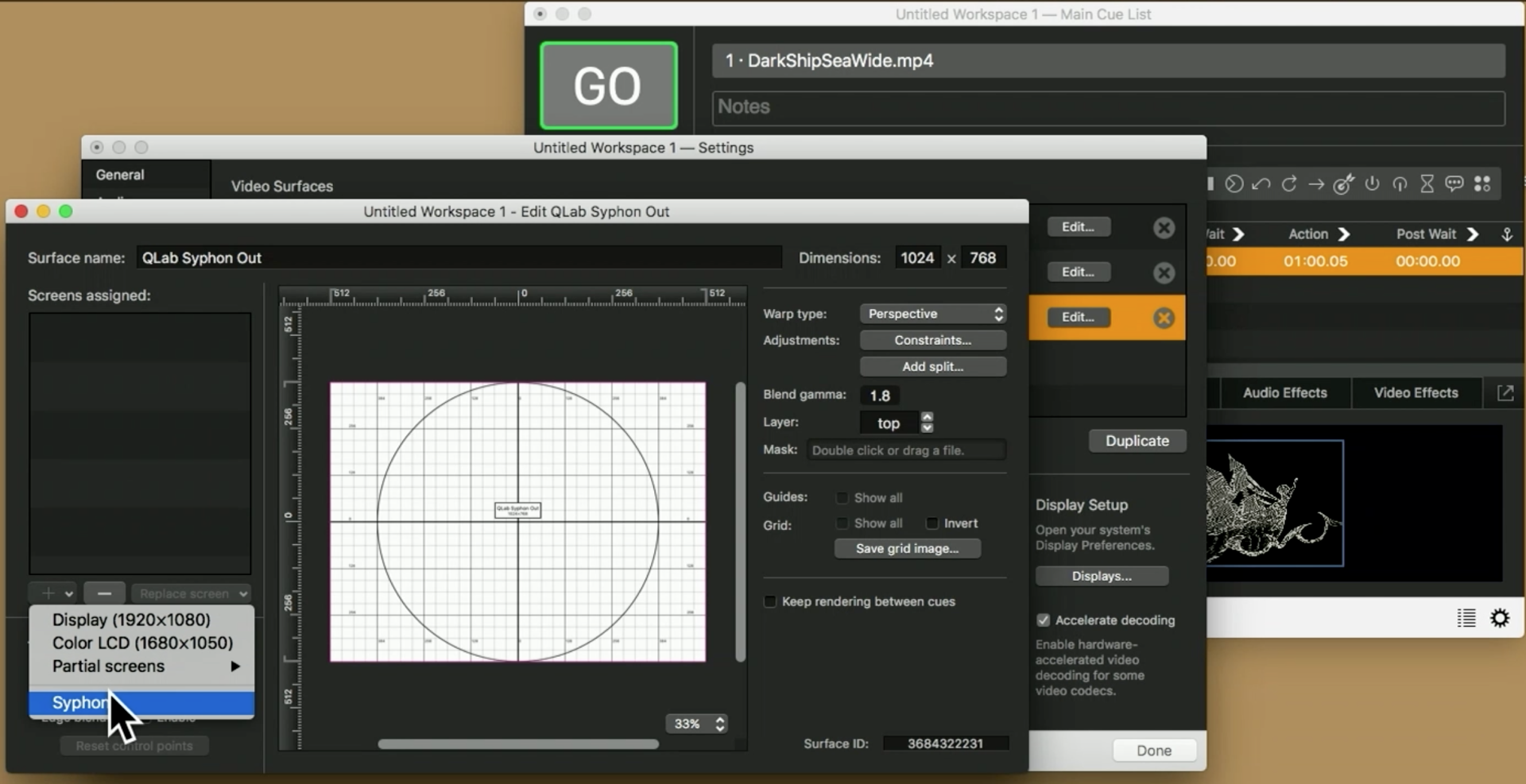The width and height of the screenshot is (1526, 784).
Task: Check Keep rendering between cues
Action: (769, 601)
